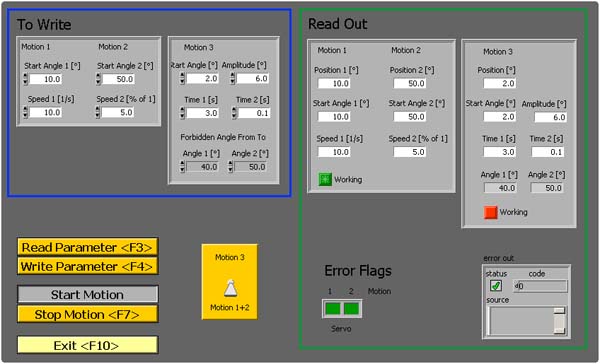Click the Write Parameter <F4> button

point(88,266)
